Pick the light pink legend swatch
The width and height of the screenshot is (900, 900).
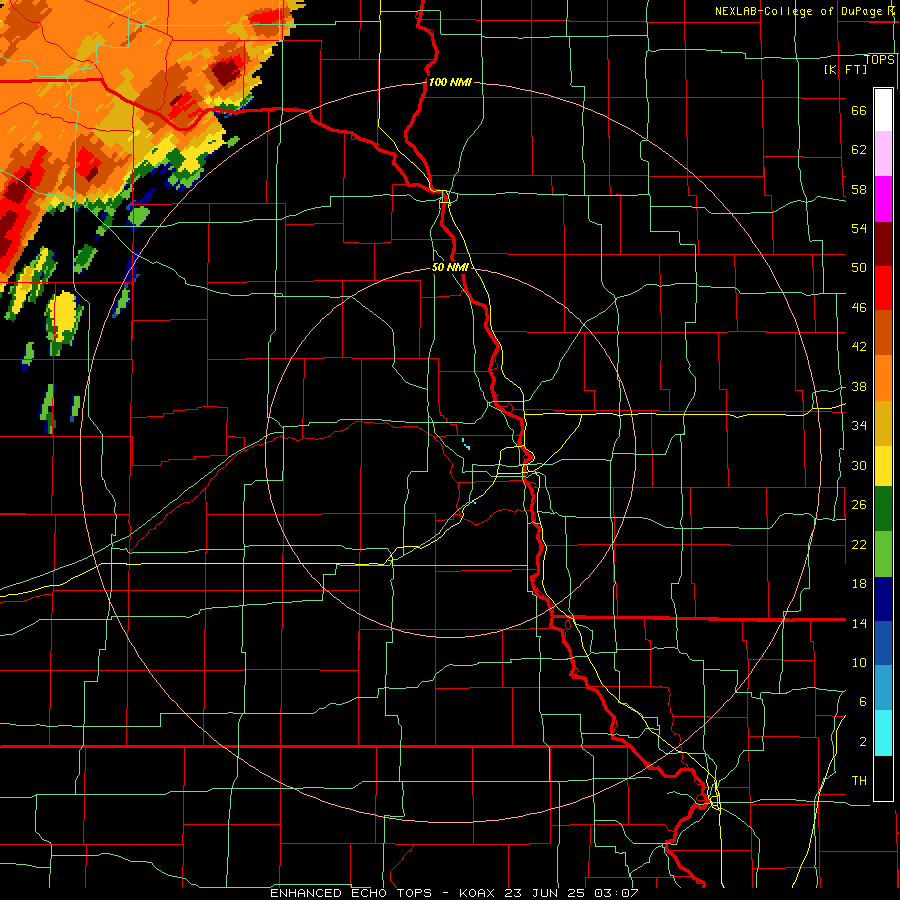pos(883,154)
